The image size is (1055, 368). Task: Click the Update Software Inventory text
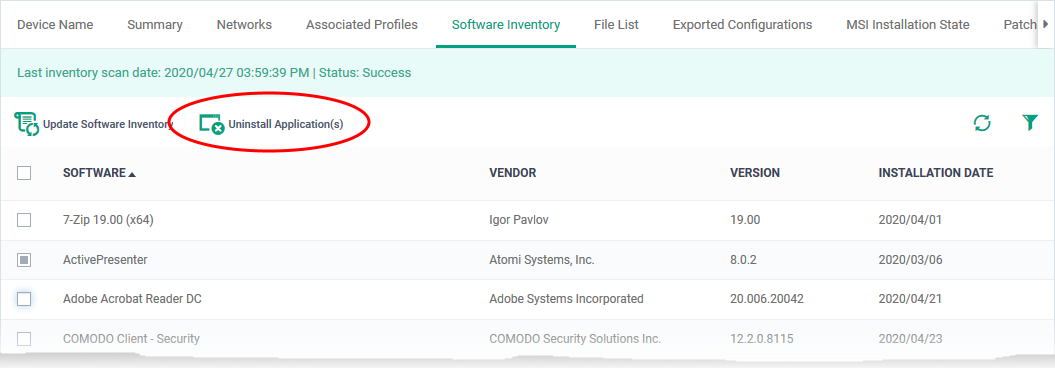coord(108,124)
